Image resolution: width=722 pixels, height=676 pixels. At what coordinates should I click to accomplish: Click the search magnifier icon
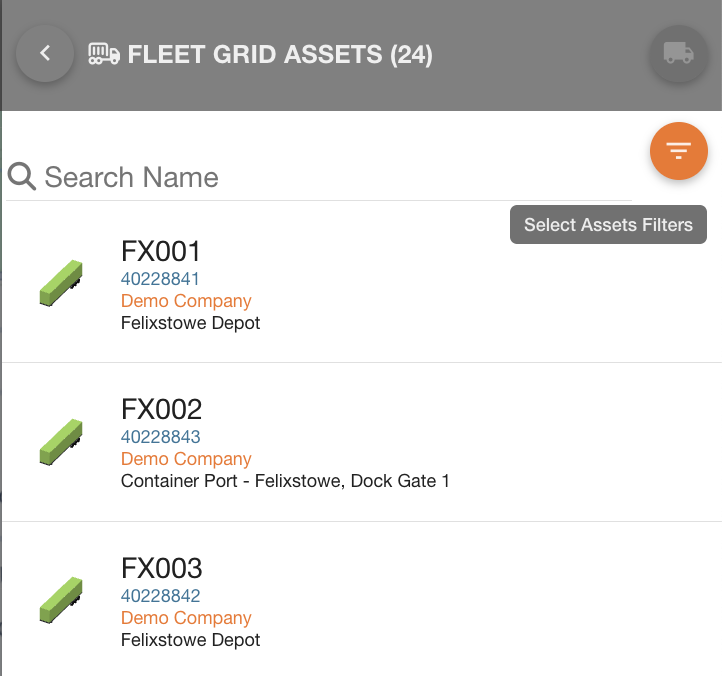click(22, 177)
